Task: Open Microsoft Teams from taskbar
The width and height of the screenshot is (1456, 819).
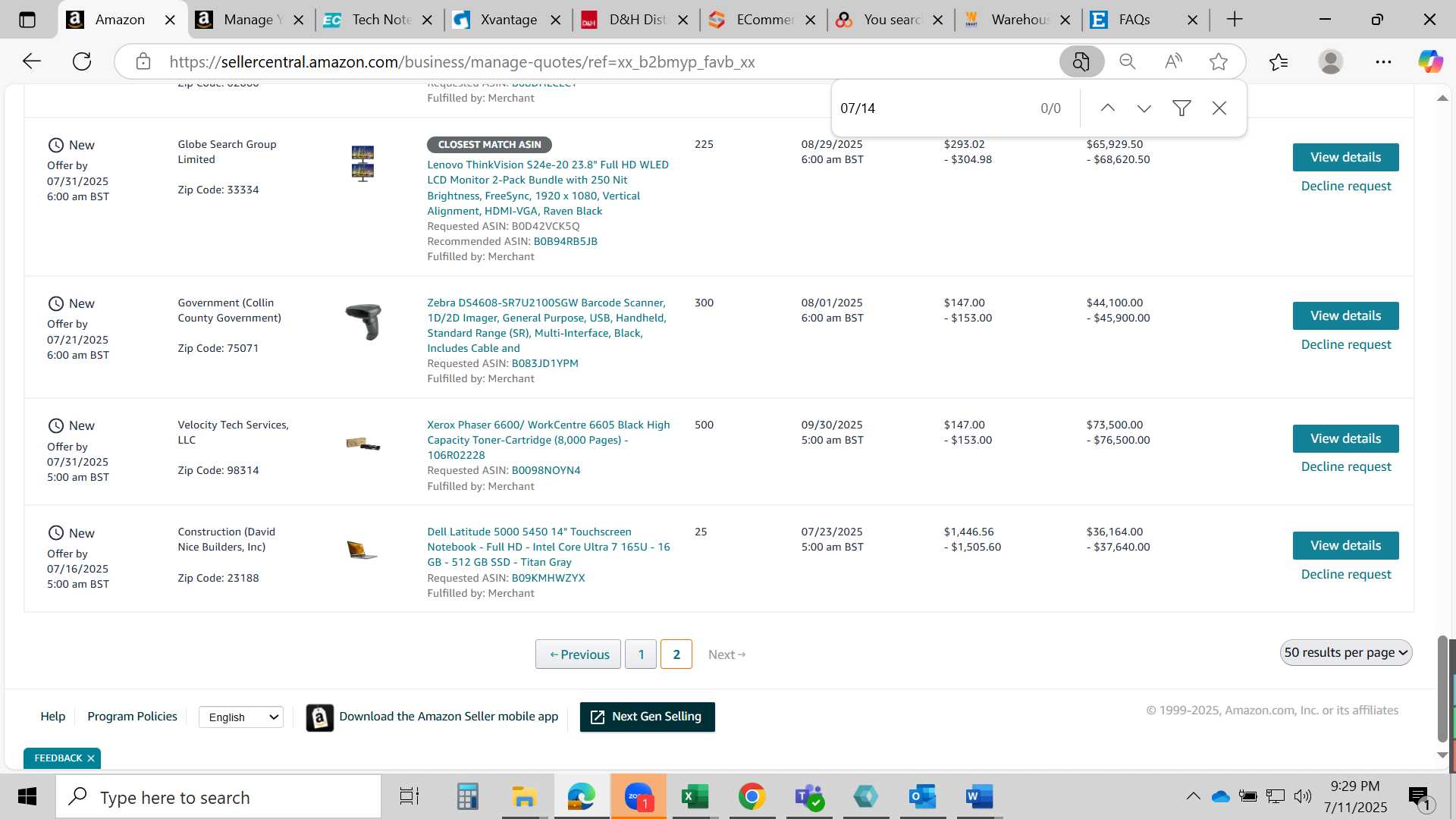Action: pyautogui.click(x=809, y=796)
